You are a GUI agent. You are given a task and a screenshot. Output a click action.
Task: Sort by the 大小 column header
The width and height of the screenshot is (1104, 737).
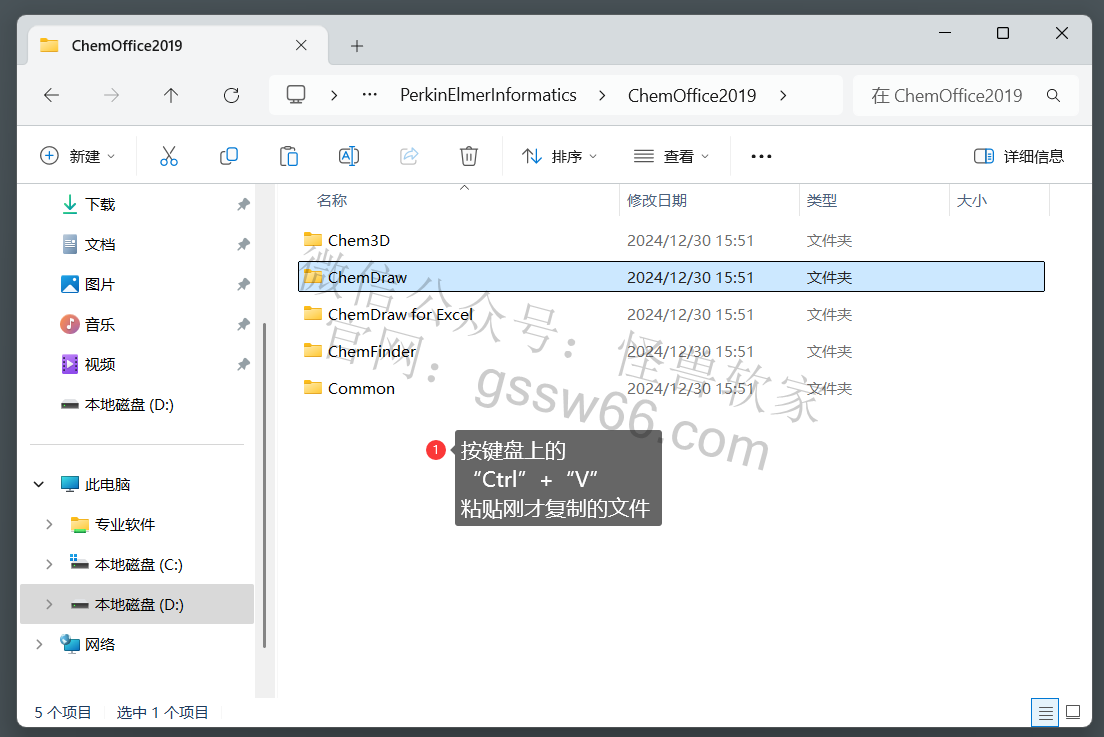click(x=972, y=201)
